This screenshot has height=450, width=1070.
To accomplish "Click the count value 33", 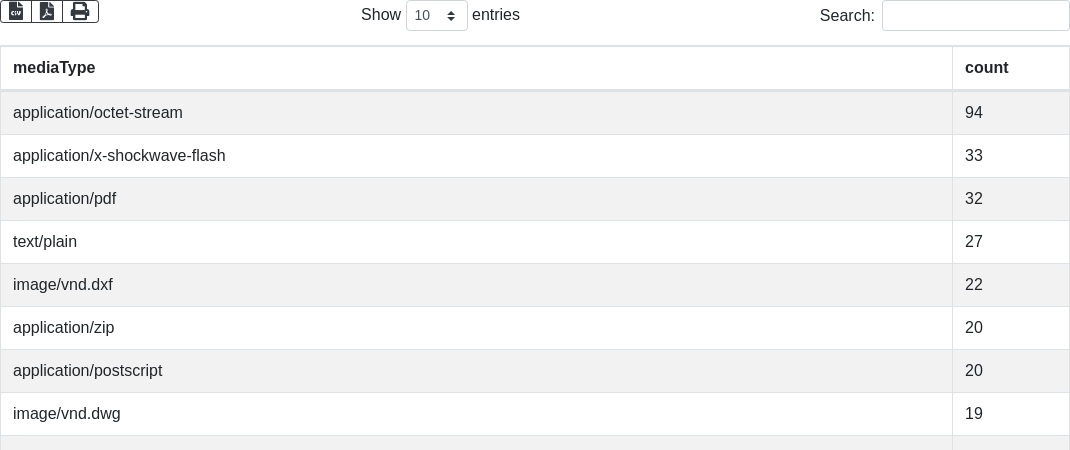I will coord(974,156).
